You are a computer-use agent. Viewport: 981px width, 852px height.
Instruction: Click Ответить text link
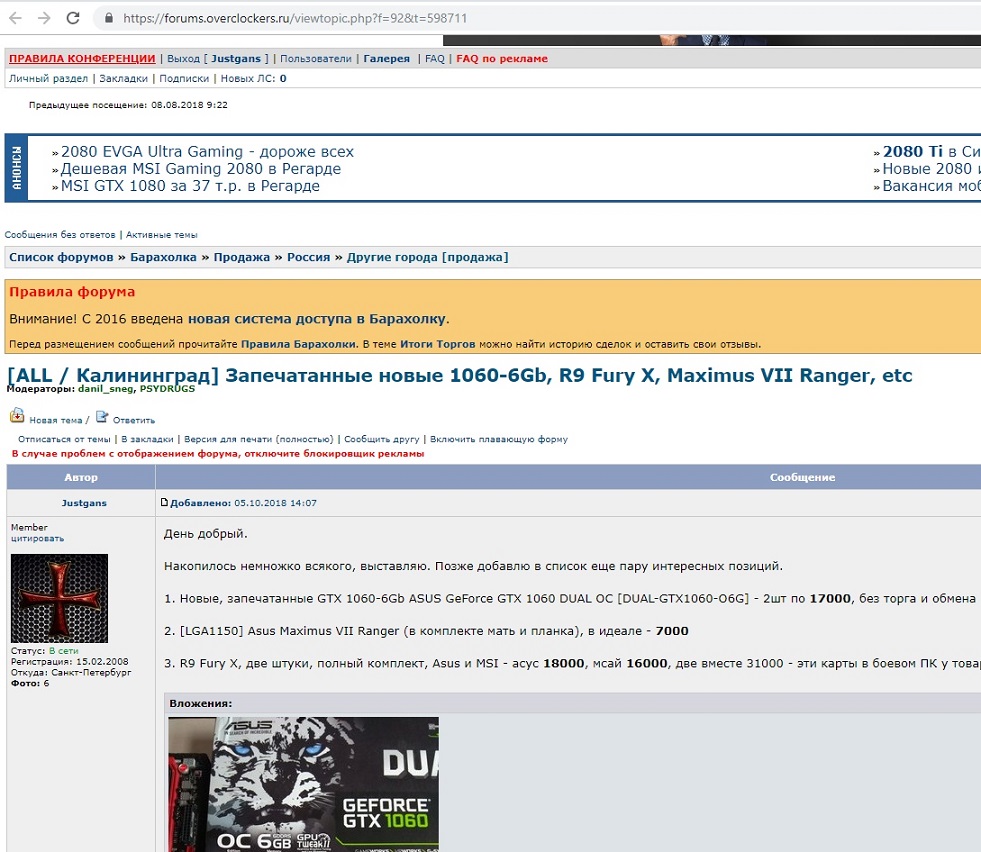point(134,420)
